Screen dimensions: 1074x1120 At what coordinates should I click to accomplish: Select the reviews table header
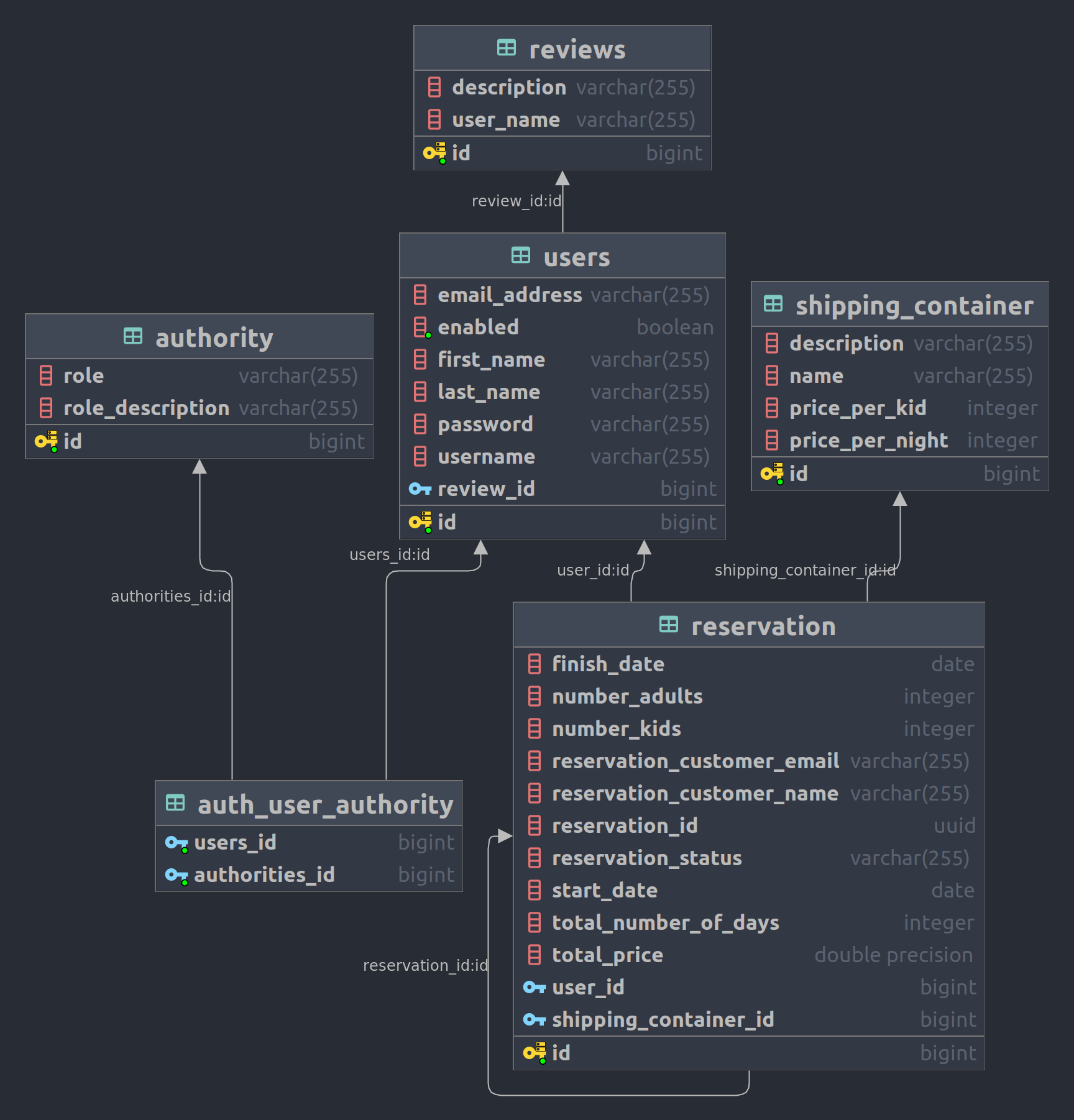562,48
